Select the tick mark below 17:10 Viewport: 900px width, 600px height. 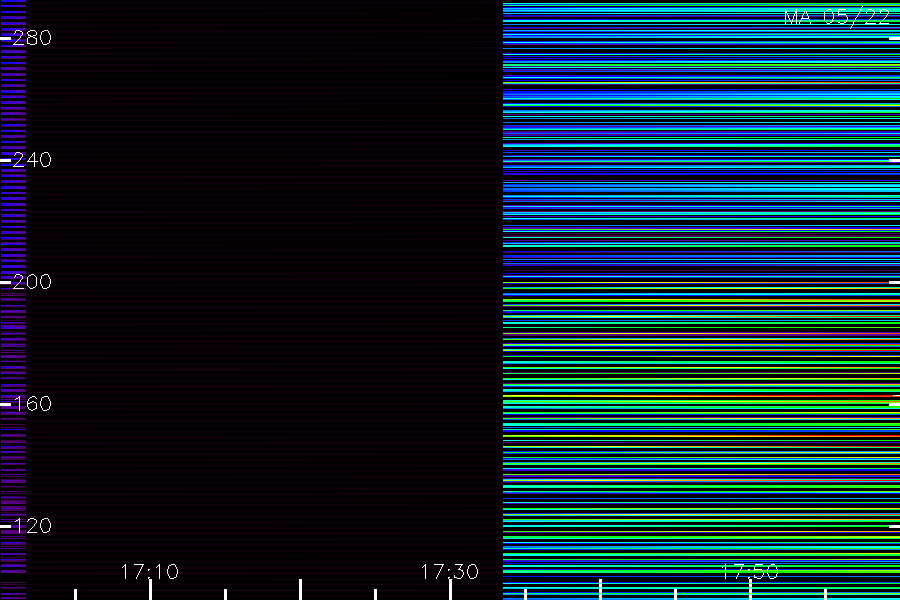[150, 590]
